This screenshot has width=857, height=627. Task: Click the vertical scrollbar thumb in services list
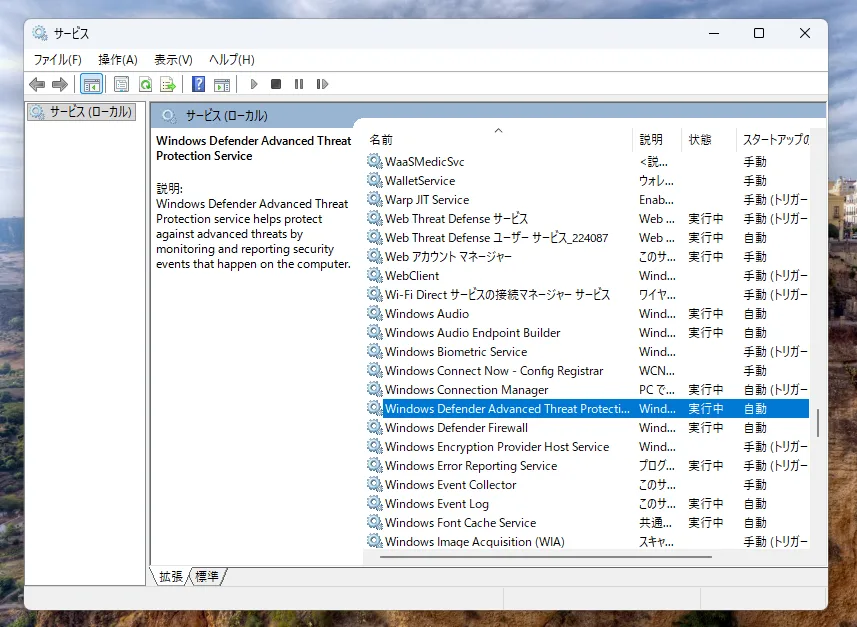coord(818,423)
